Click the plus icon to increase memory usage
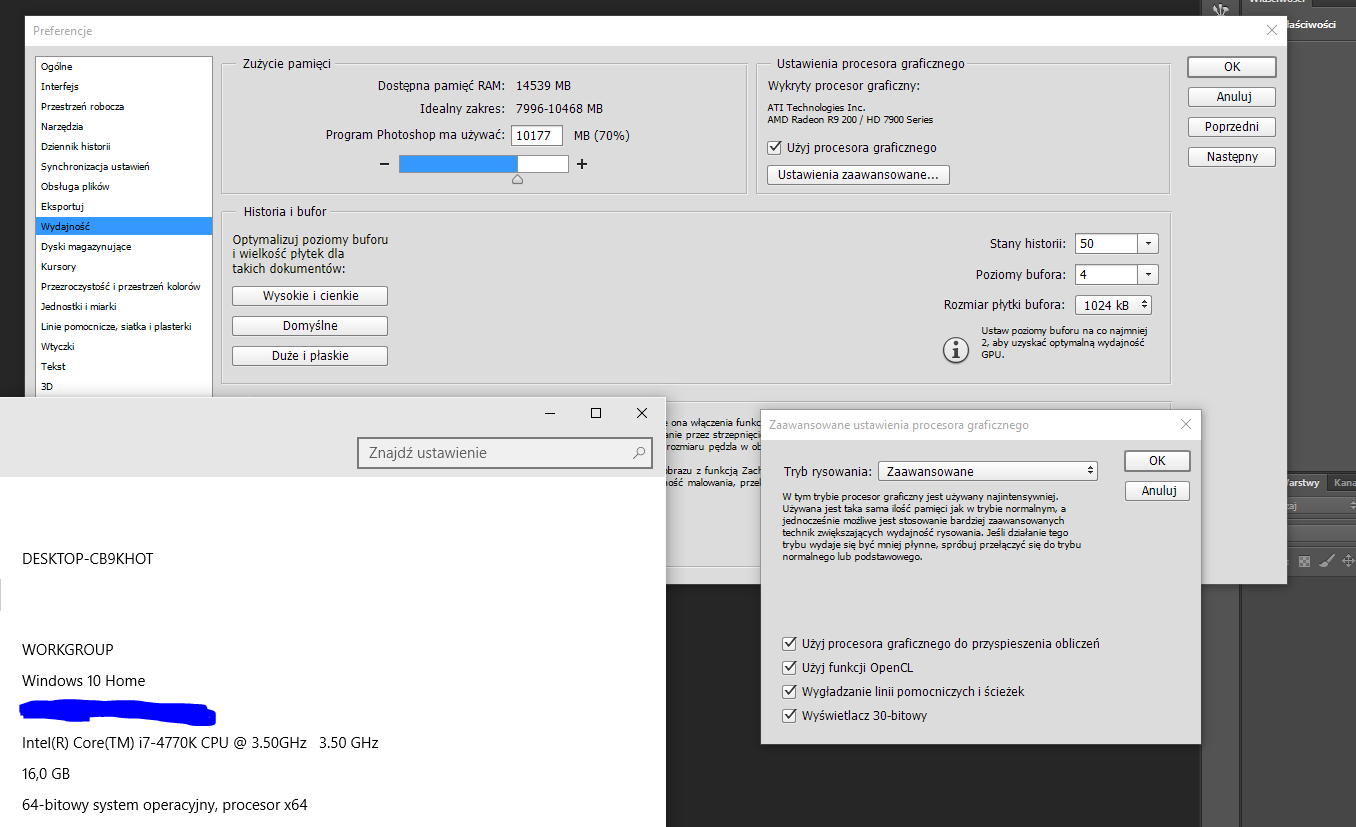 (x=582, y=164)
